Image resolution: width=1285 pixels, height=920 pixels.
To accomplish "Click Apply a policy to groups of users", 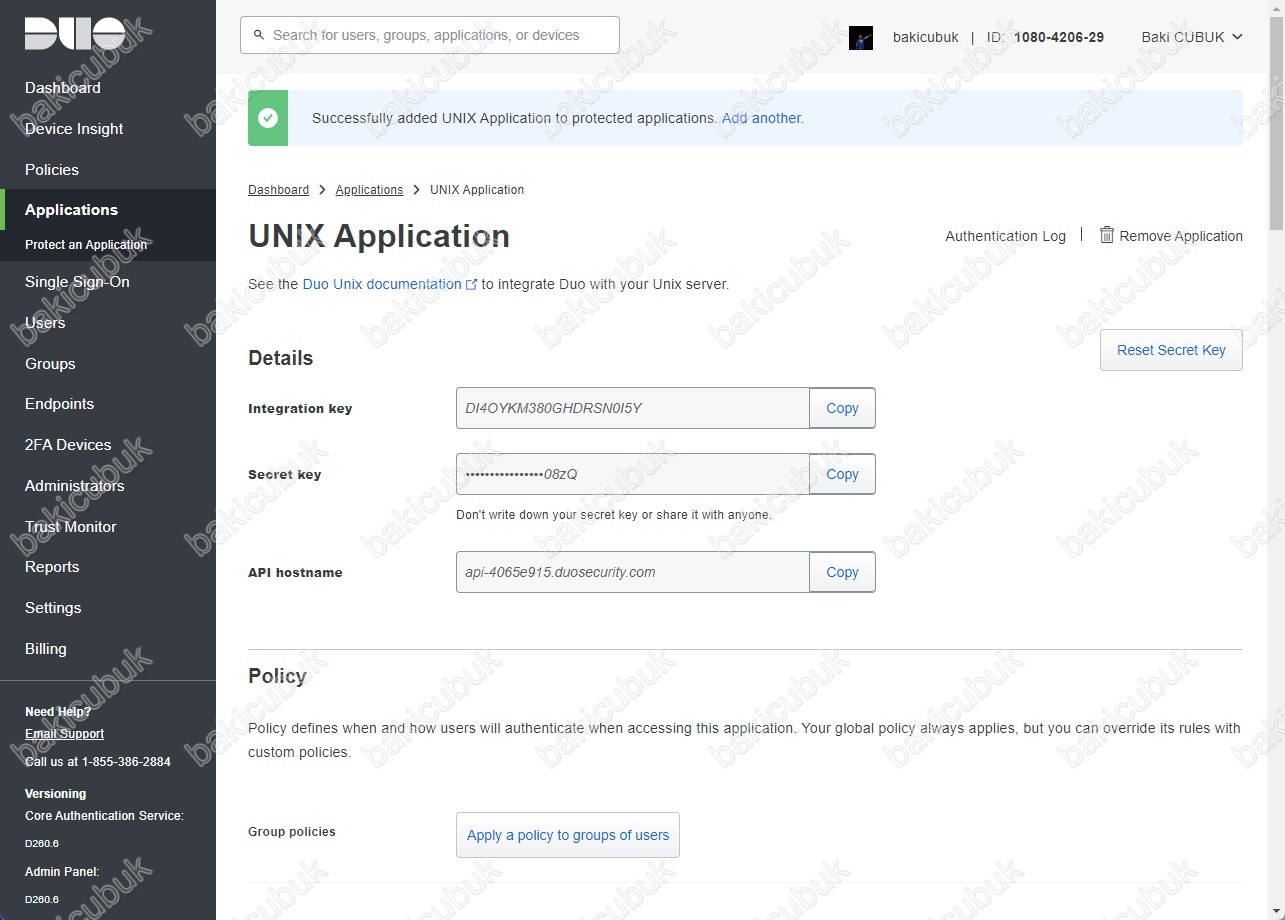I will (x=568, y=835).
